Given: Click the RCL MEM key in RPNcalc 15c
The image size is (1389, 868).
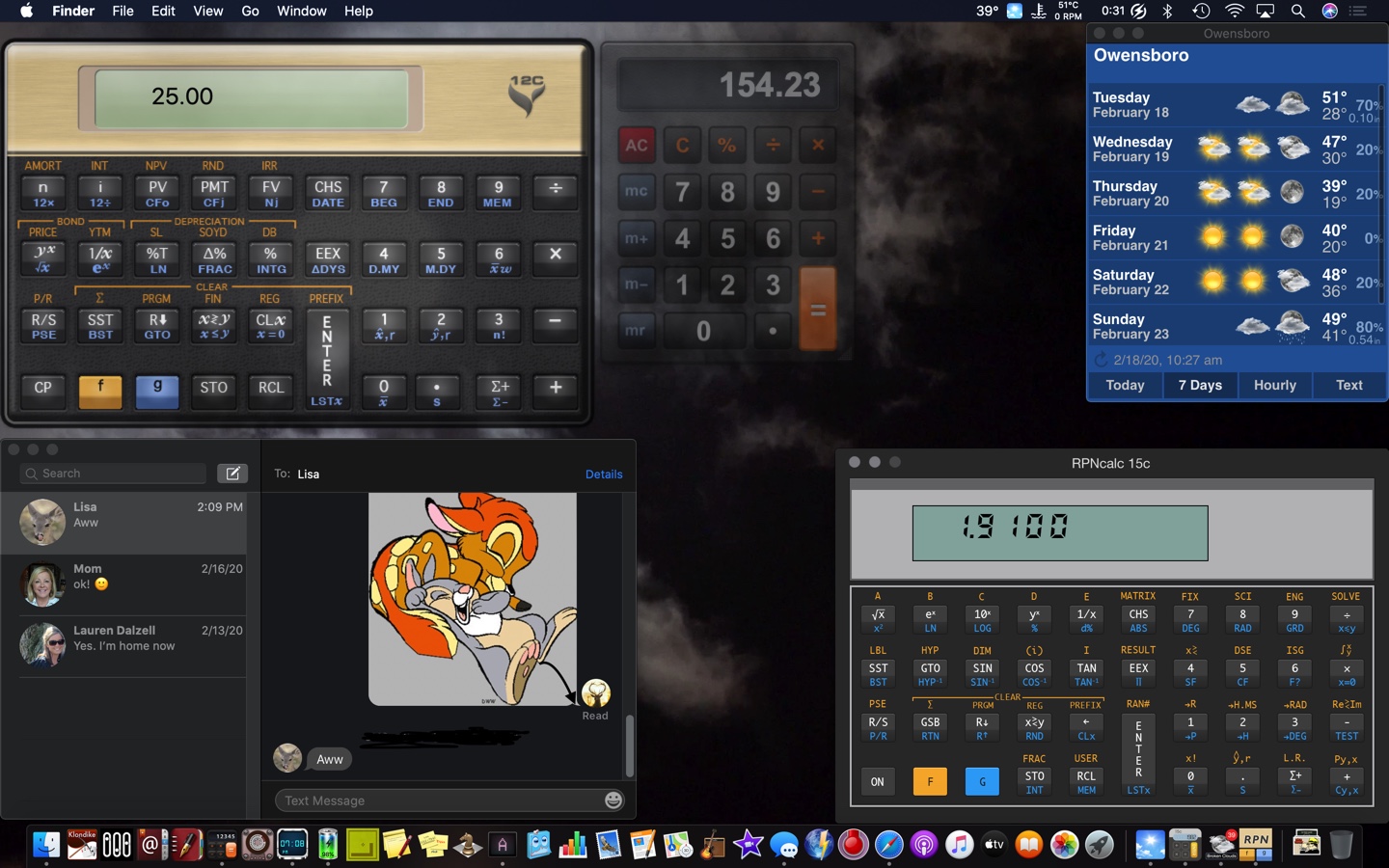Looking at the screenshot, I should tap(1086, 782).
